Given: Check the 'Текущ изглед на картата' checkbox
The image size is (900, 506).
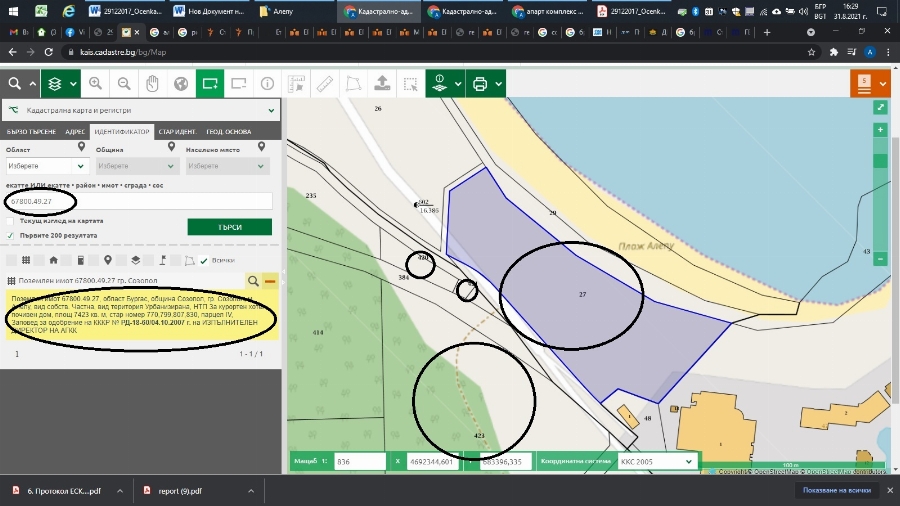Looking at the screenshot, I should coord(11,221).
